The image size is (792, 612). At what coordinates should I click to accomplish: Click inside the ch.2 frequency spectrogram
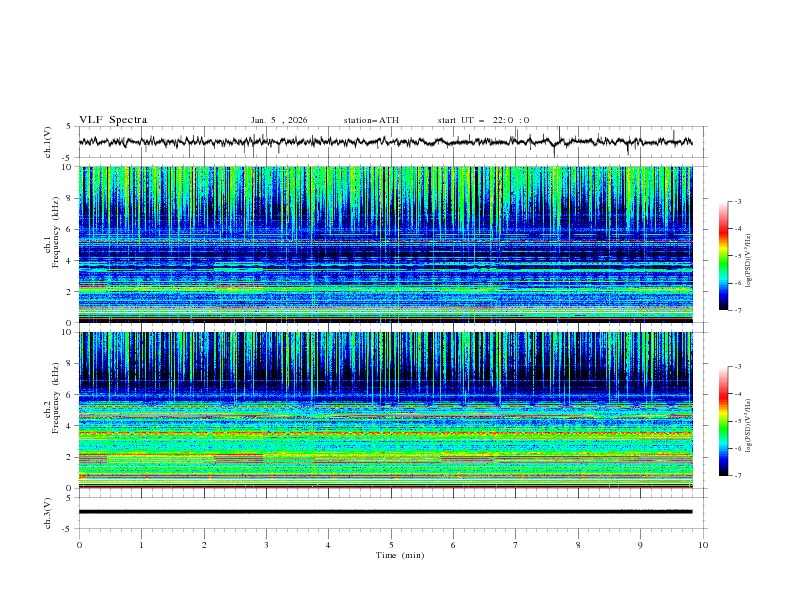(x=390, y=409)
